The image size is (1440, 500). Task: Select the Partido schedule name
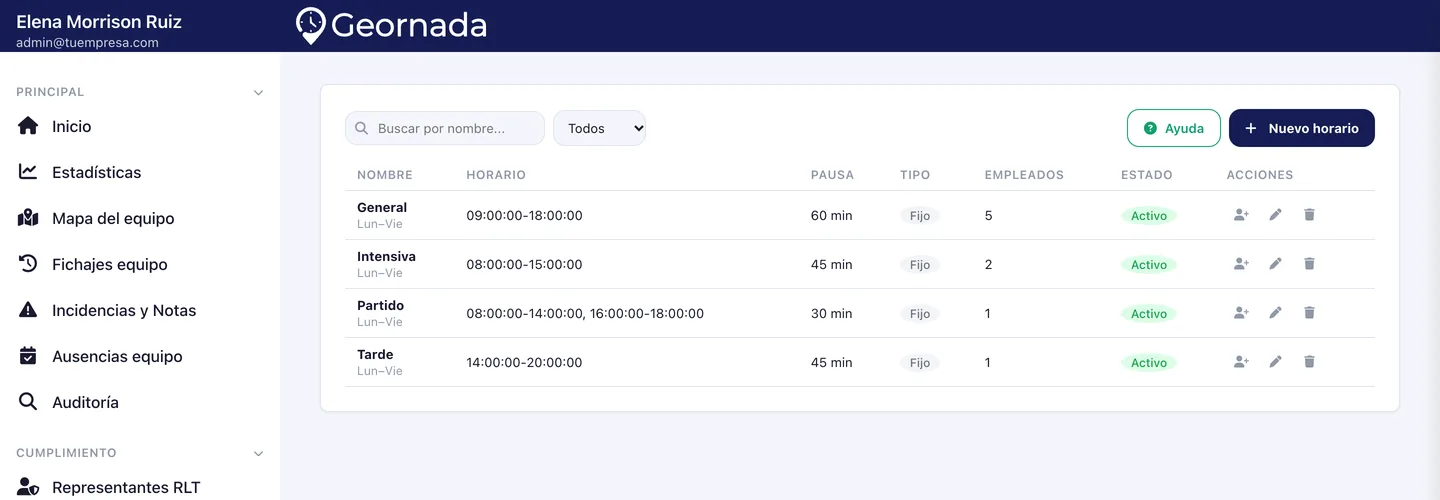(380, 305)
